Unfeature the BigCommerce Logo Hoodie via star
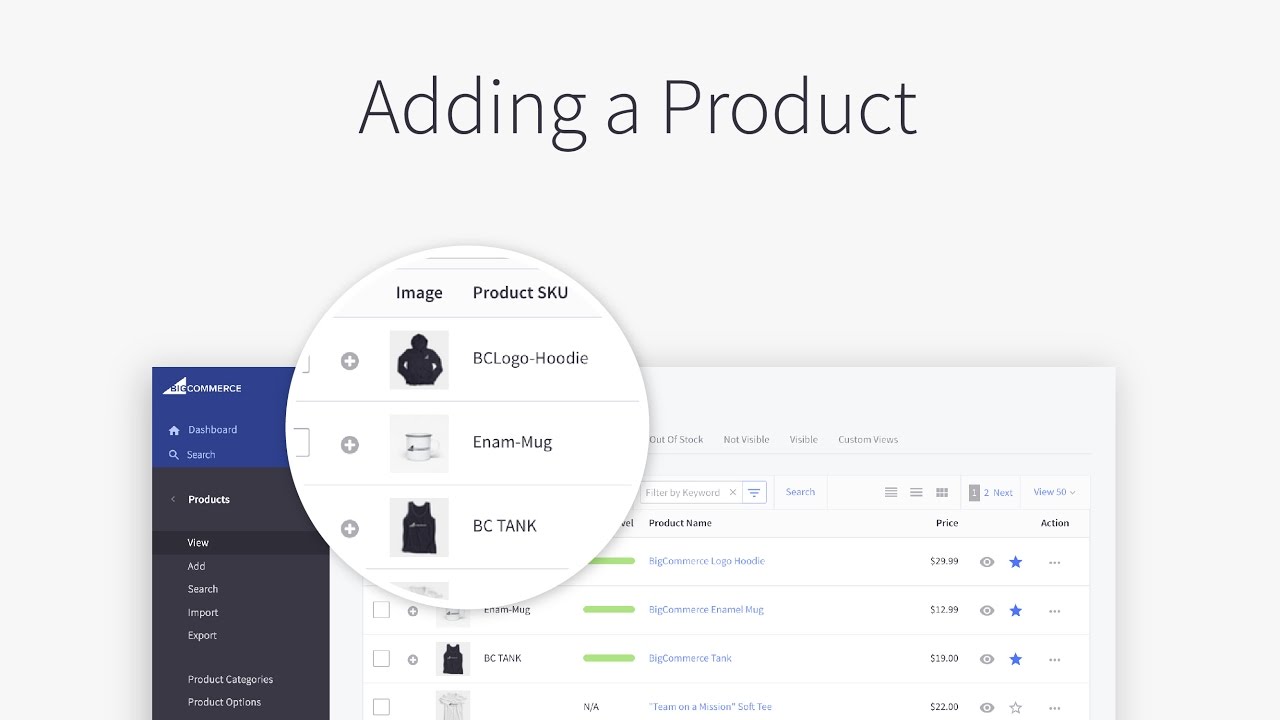Image resolution: width=1280 pixels, height=720 pixels. coord(1016,562)
